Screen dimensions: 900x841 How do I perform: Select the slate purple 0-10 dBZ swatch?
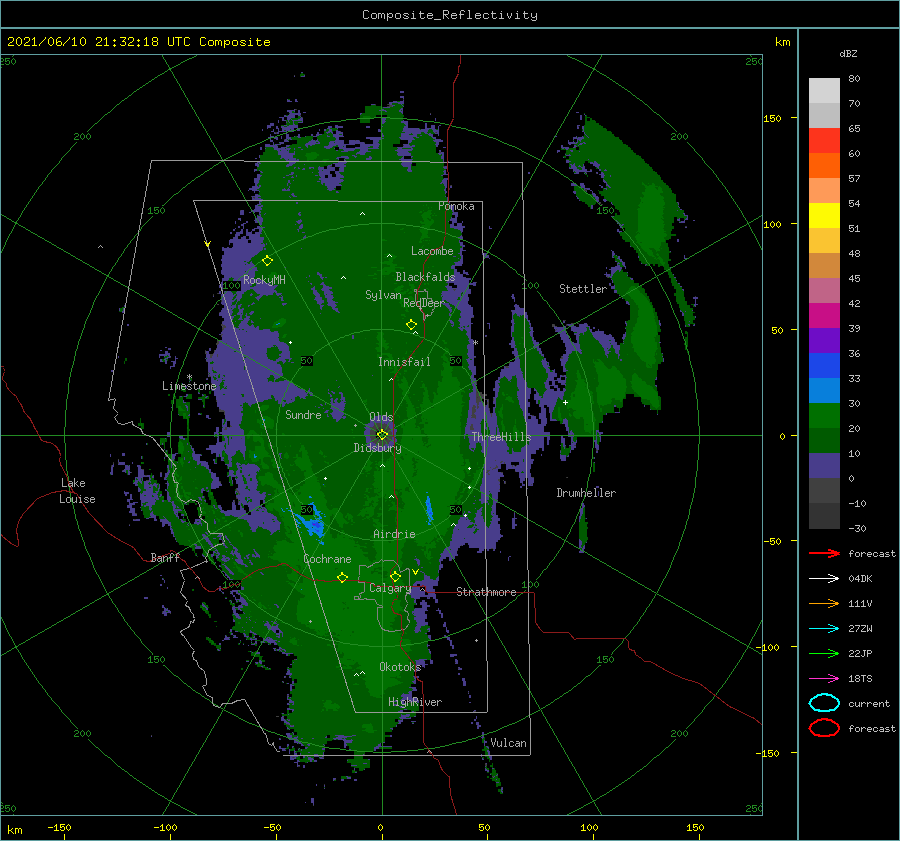824,466
